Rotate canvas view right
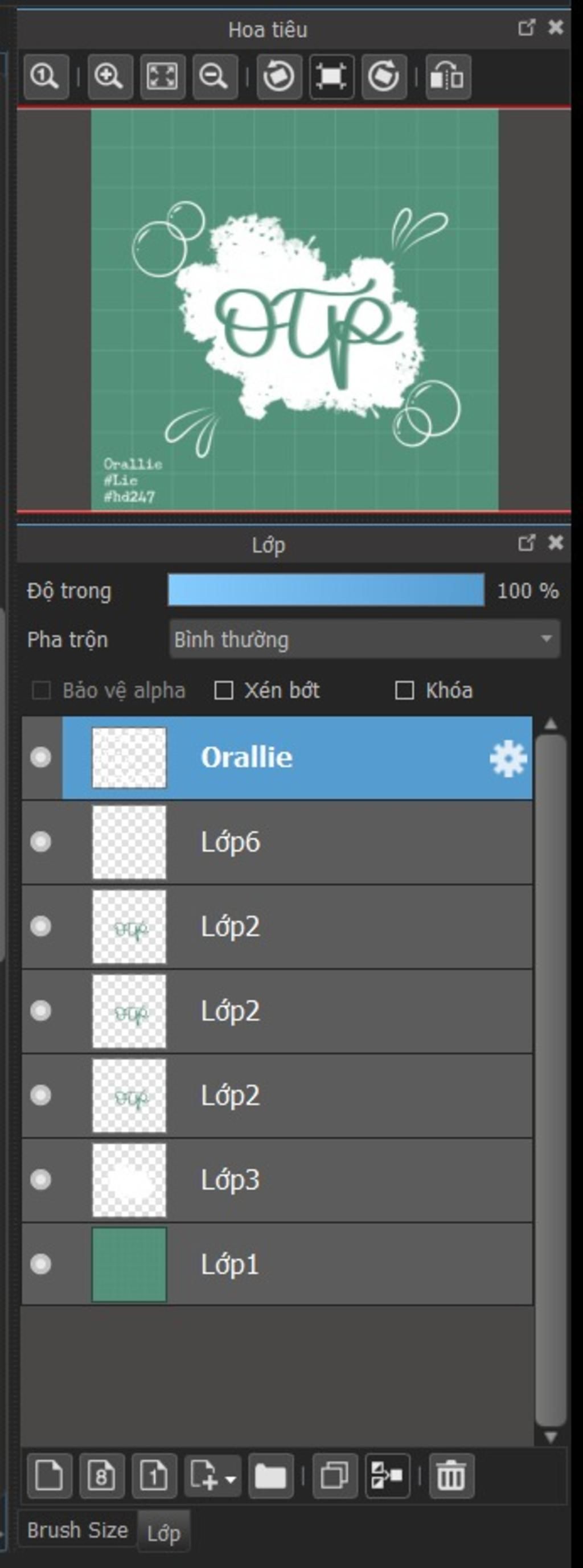Screen dimensions: 583x1568 [x=384, y=77]
